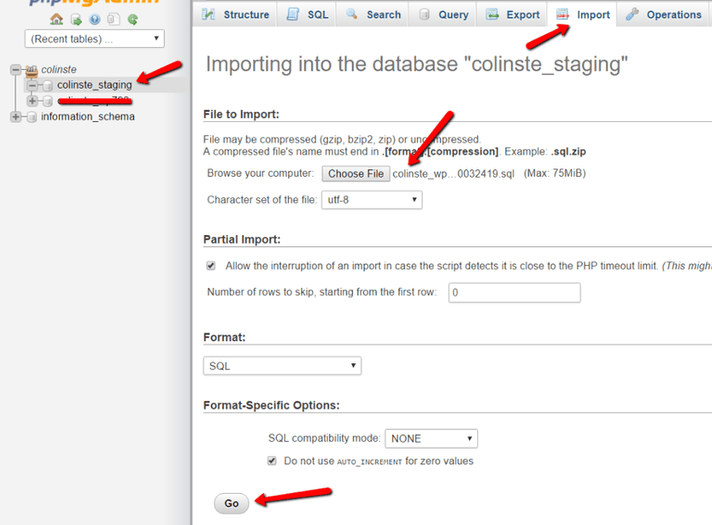Open the SQL compatibility mode NONE dropdown
The image size is (712, 525).
click(431, 438)
